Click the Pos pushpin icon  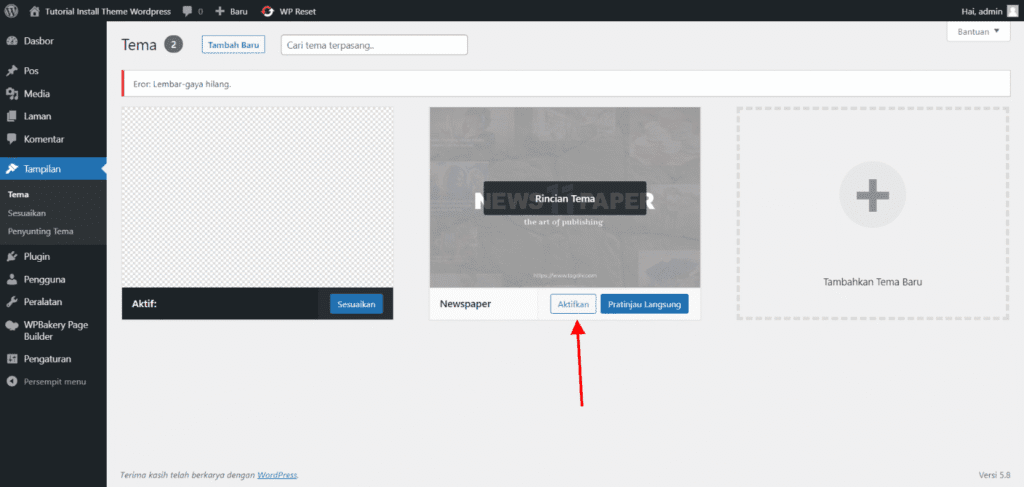(12, 71)
